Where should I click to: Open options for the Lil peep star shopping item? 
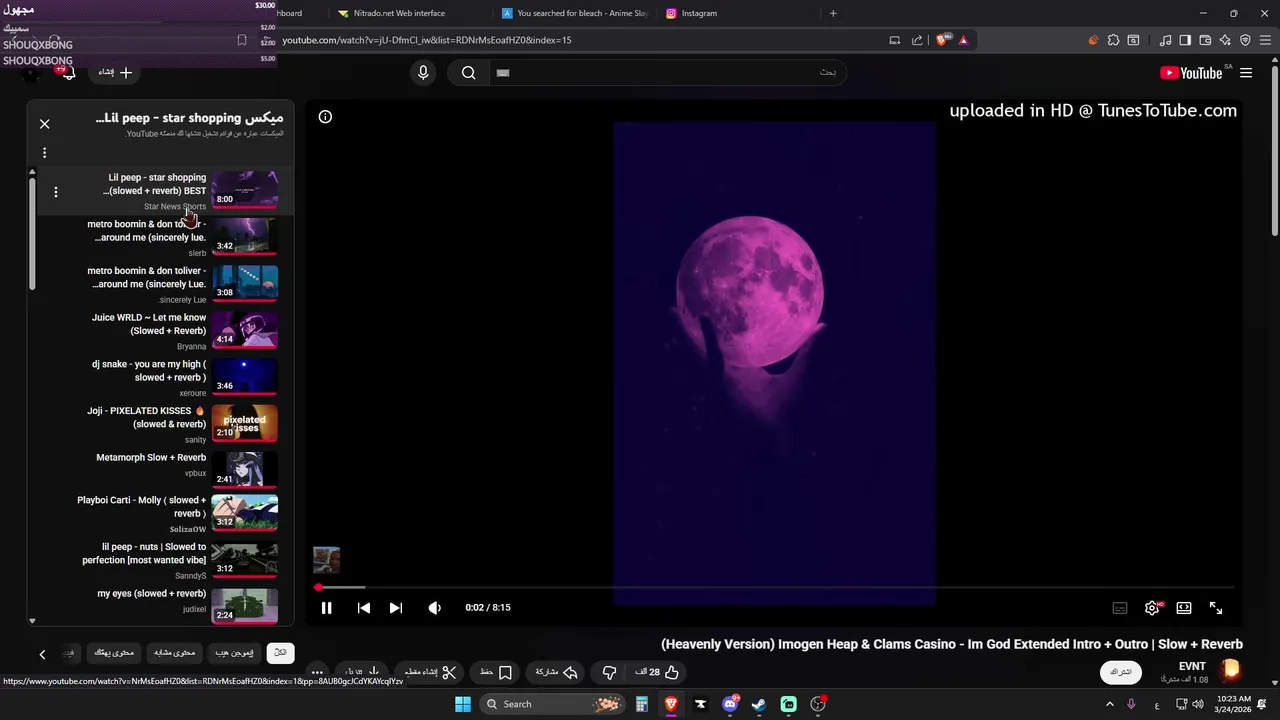tap(55, 192)
